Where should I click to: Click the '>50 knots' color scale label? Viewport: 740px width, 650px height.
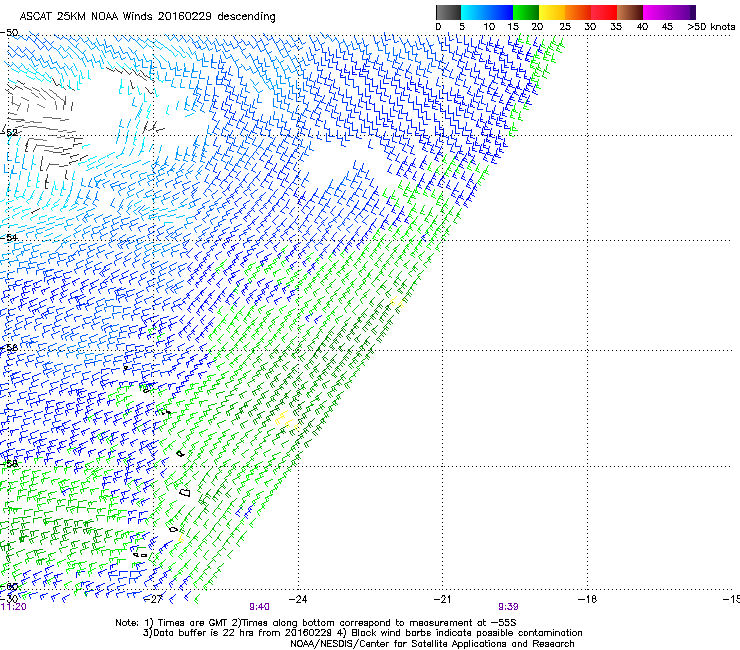[x=711, y=27]
